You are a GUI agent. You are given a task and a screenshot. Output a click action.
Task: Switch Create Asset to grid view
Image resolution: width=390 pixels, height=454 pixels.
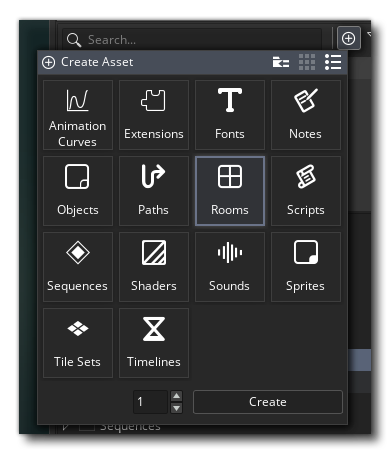[307, 62]
